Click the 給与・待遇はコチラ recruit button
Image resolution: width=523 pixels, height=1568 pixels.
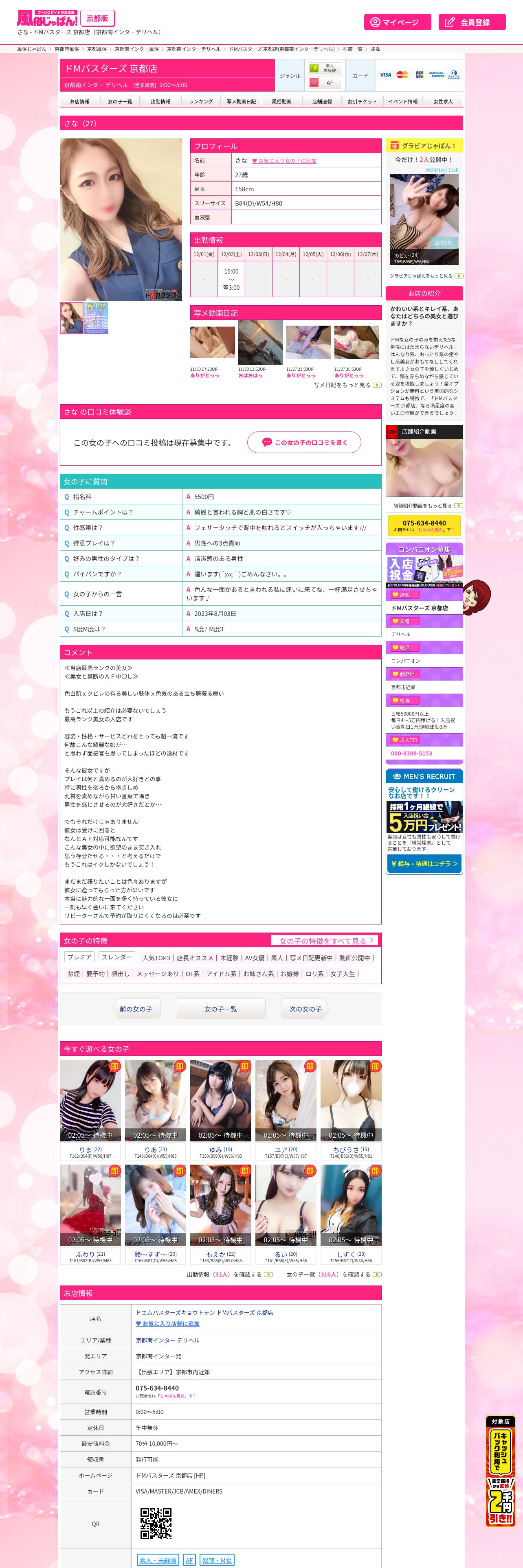coord(424,863)
